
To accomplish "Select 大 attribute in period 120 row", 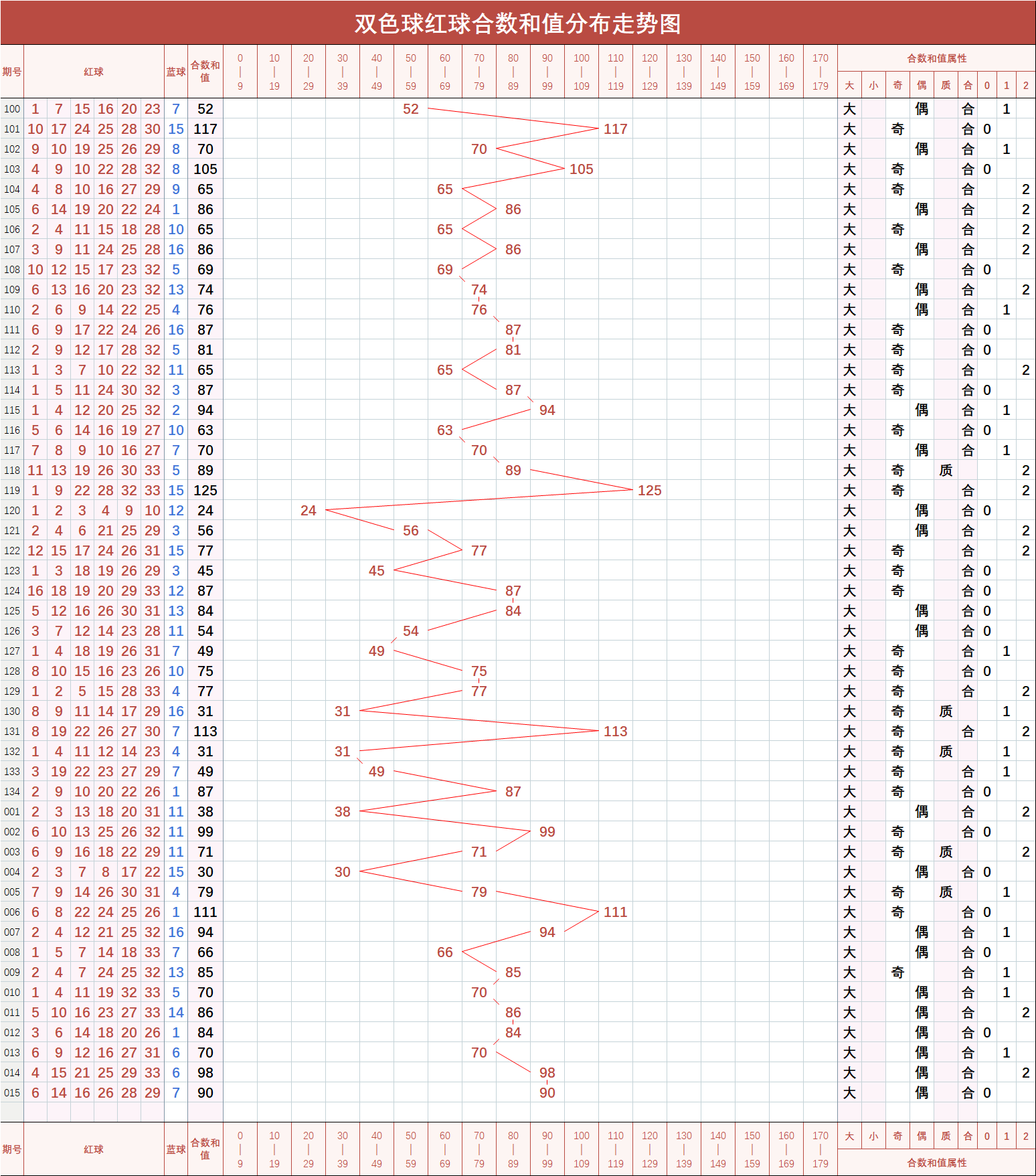I will pos(849,510).
